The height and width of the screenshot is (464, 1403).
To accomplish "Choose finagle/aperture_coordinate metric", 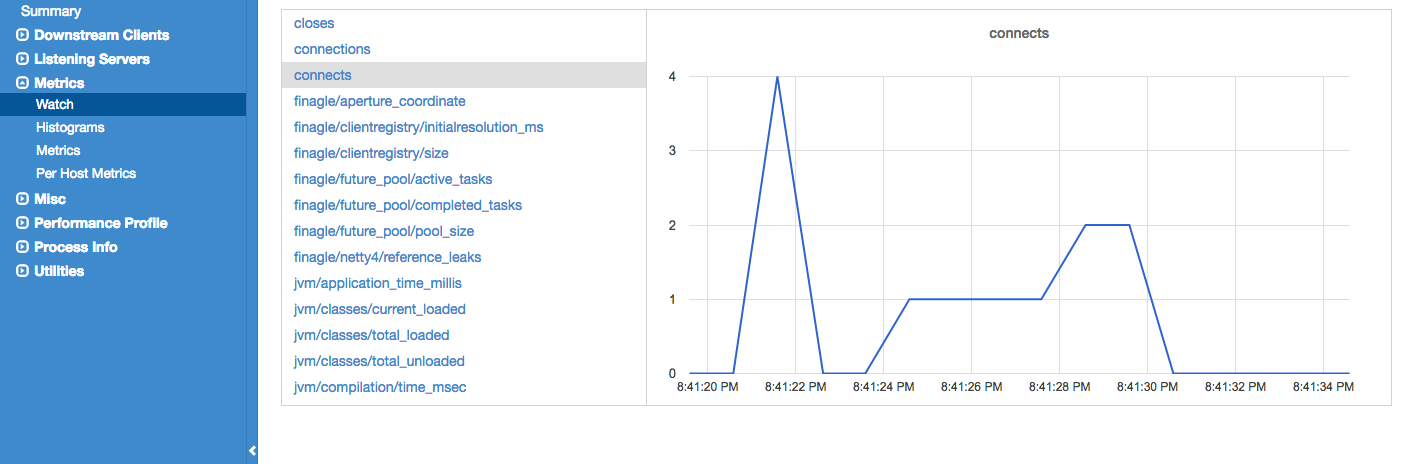I will [380, 101].
